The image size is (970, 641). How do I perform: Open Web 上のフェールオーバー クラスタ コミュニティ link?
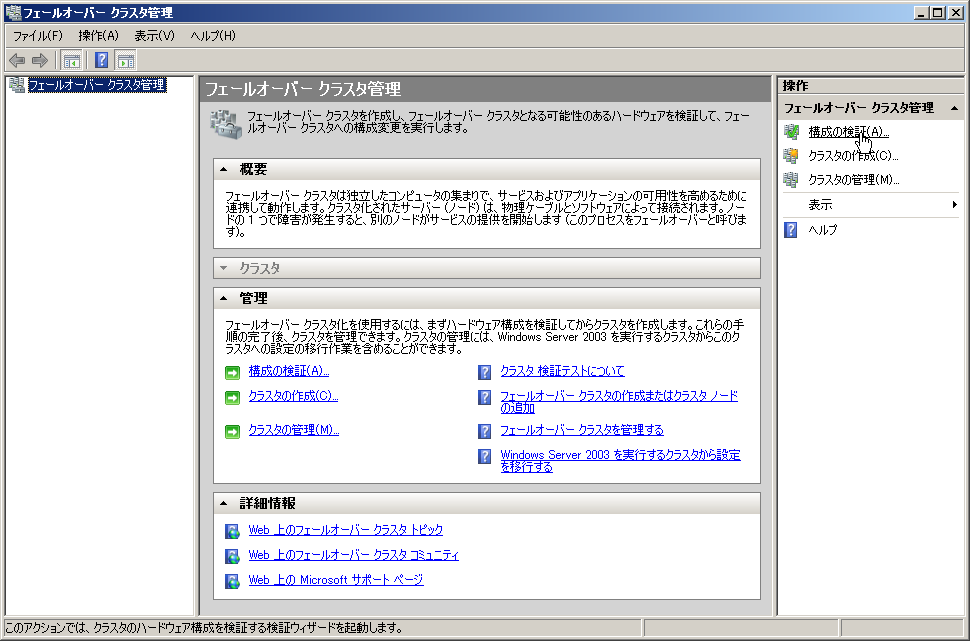point(354,555)
